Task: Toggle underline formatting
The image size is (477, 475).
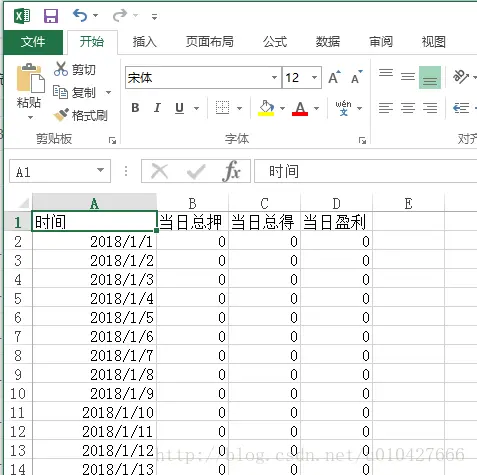Action: click(179, 108)
